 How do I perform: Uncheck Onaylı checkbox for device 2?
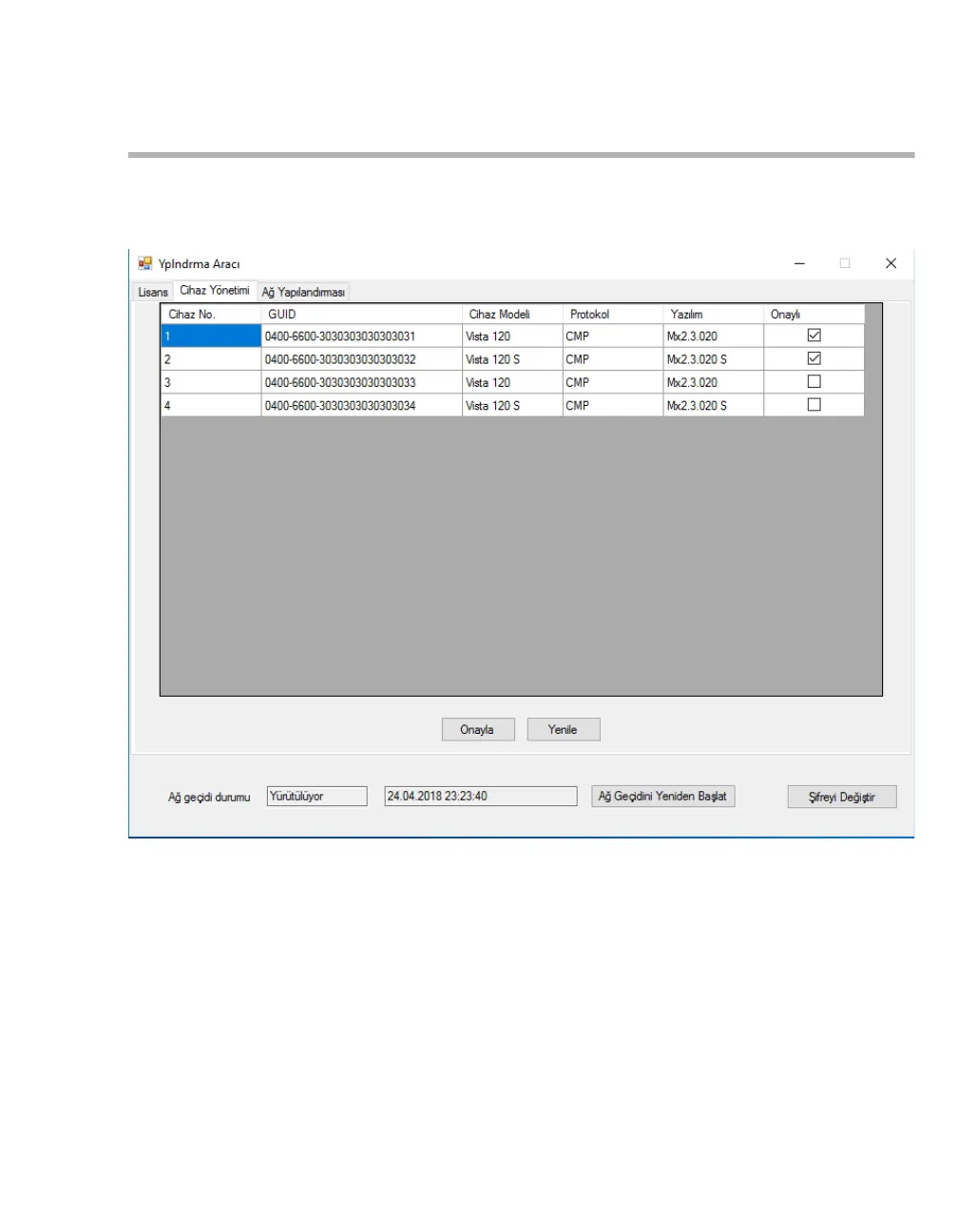pos(814,358)
